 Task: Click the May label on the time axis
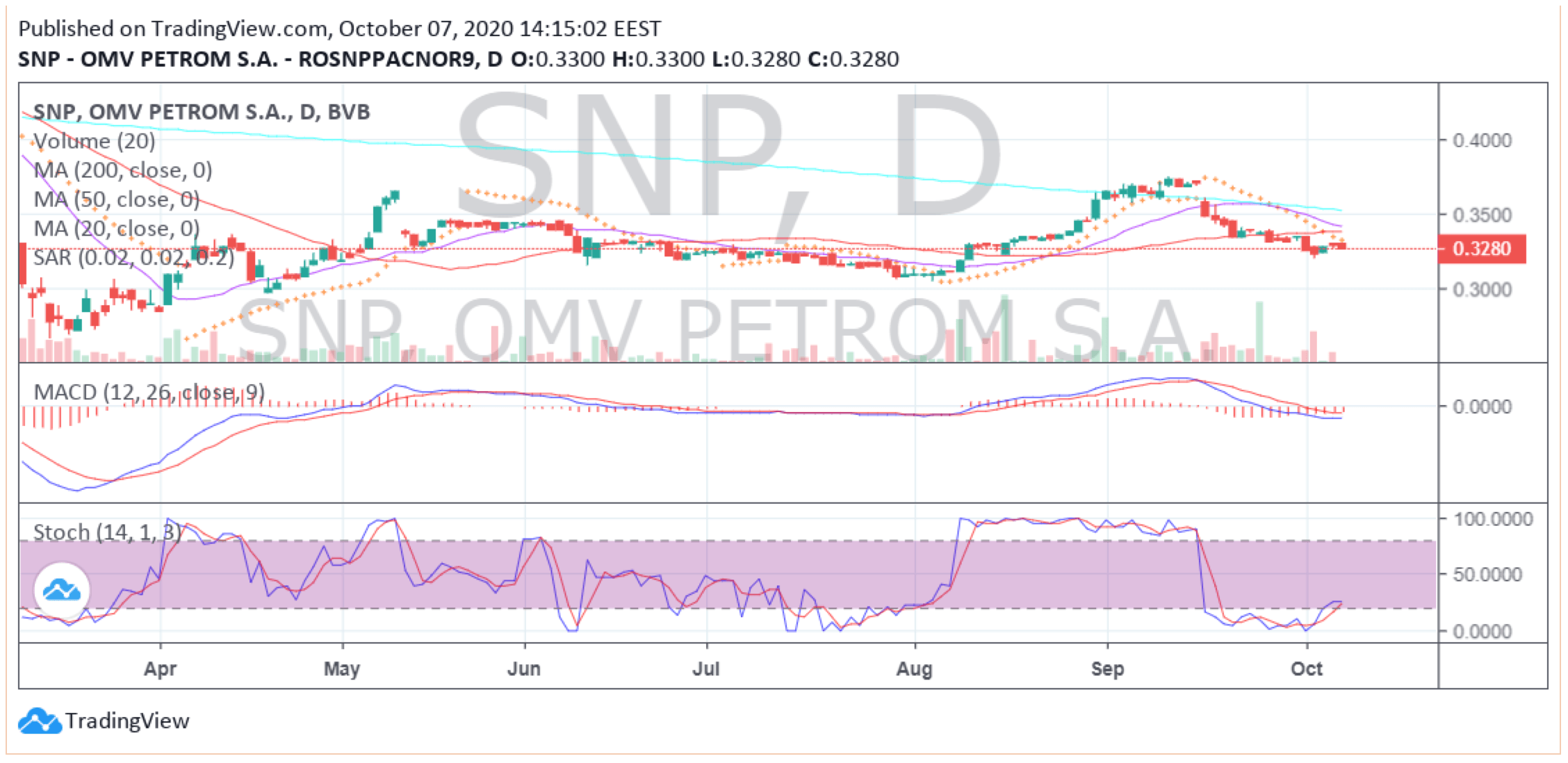(x=342, y=669)
